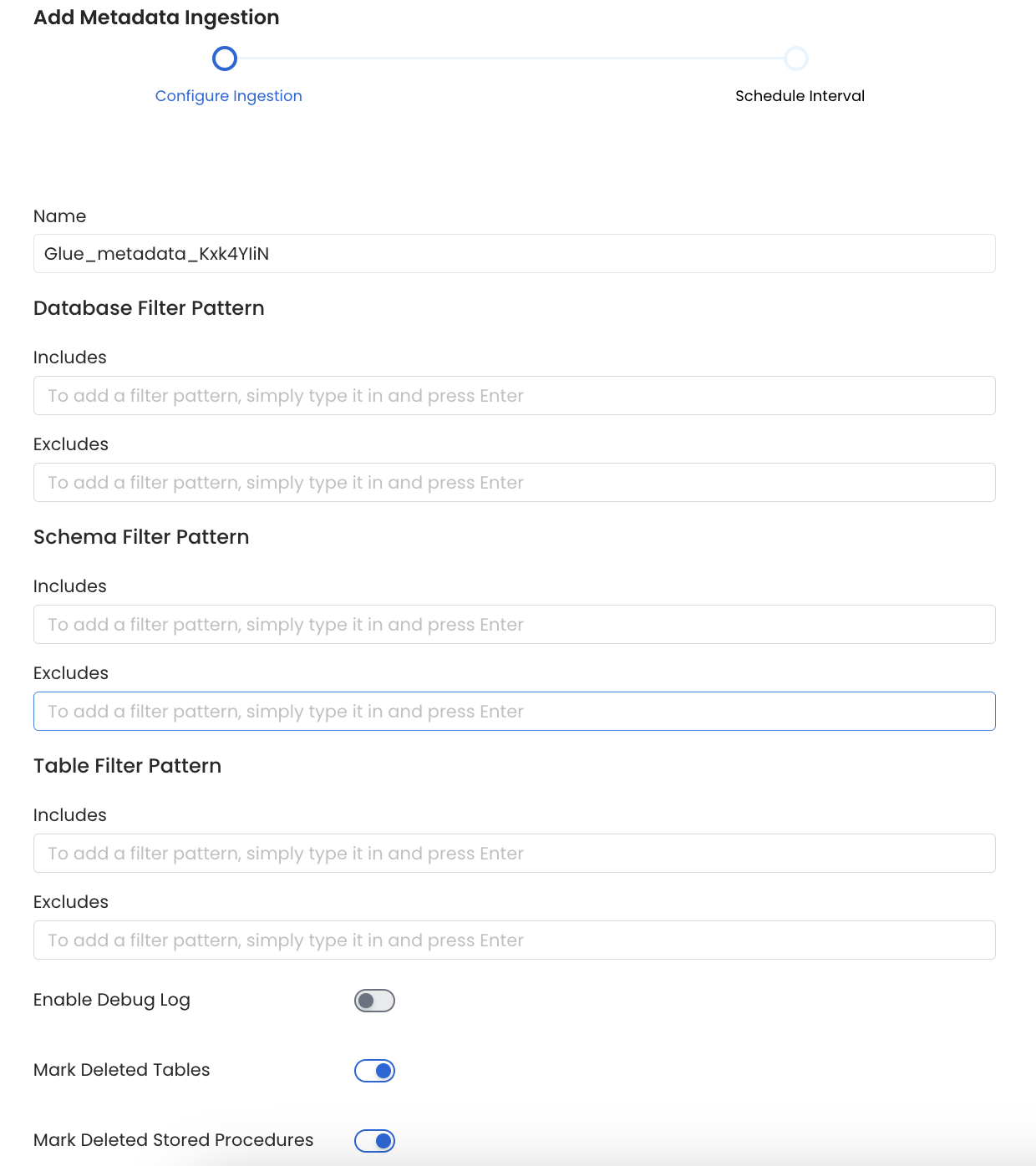Click the Schema Filter Excludes field
1036x1166 pixels.
point(514,711)
